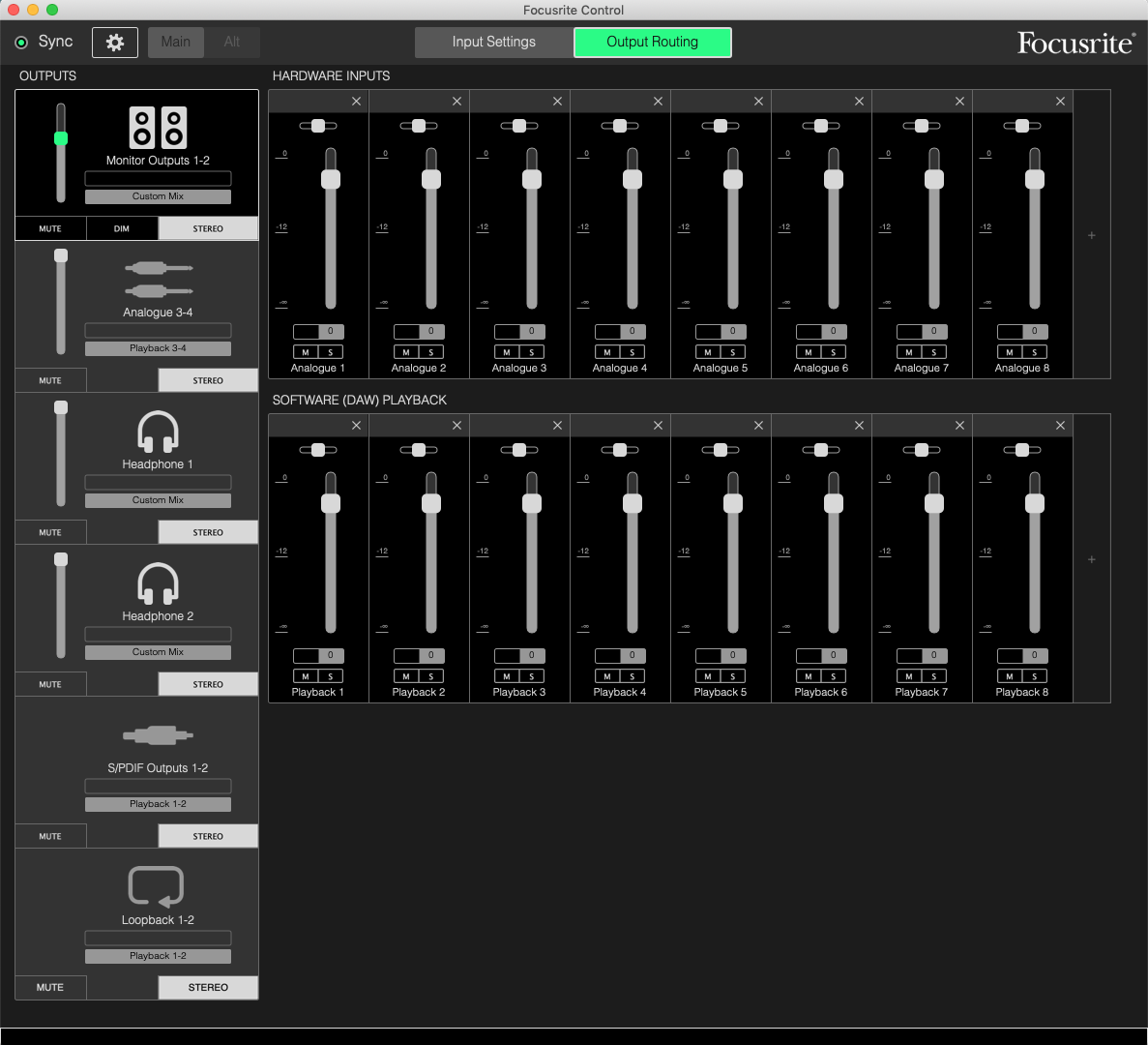Click STEREO on the Loopback 1-2 output
Image resolution: width=1148 pixels, height=1045 pixels.
(208, 987)
